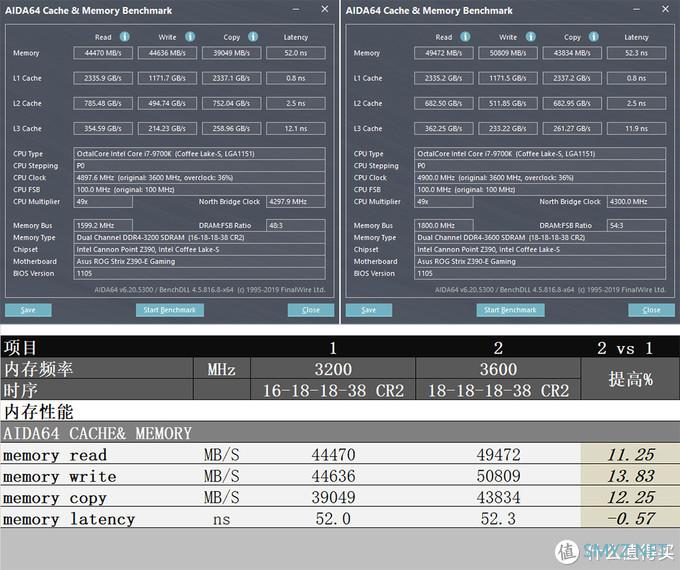Close the left AIDA64 benchmark window

[x=325, y=9]
